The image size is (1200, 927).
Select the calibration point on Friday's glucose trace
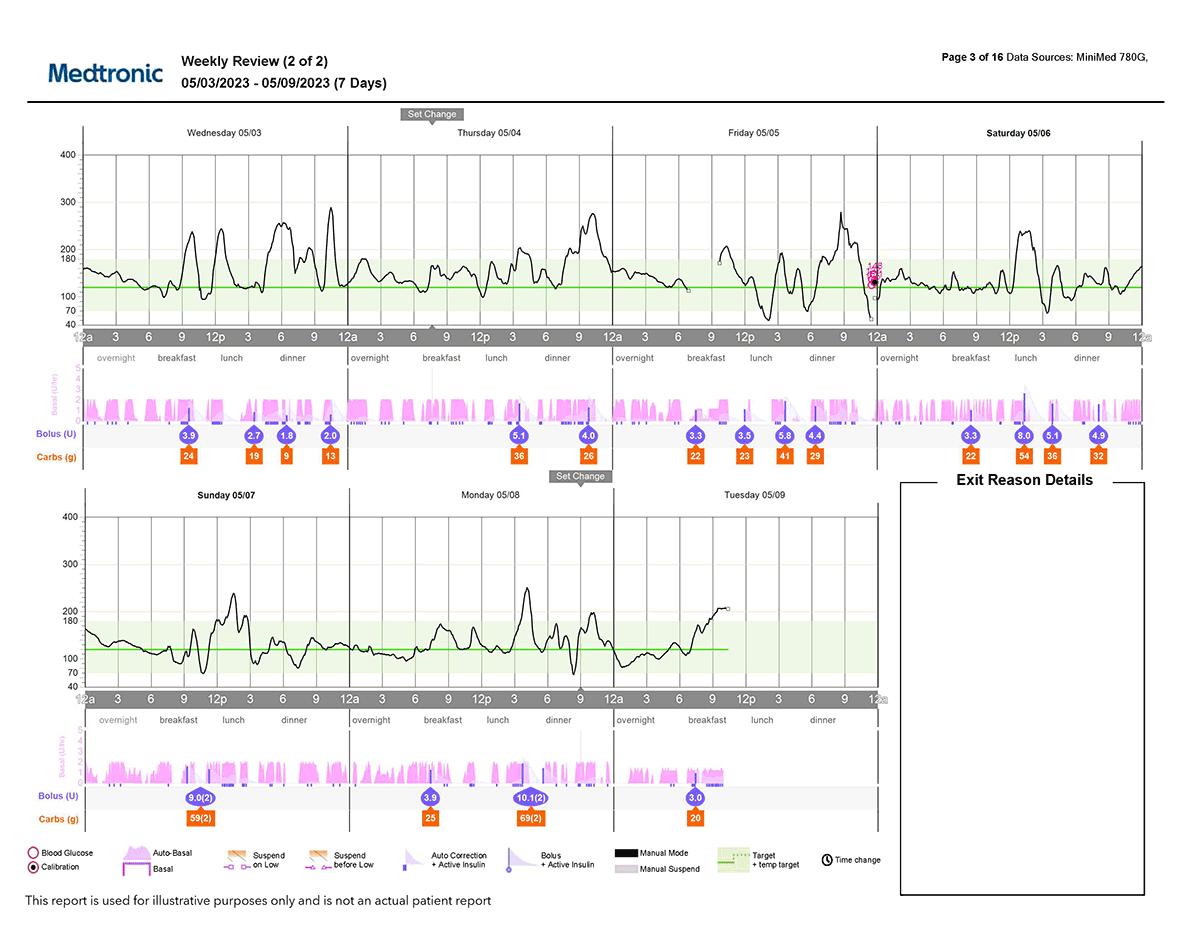tap(873, 283)
